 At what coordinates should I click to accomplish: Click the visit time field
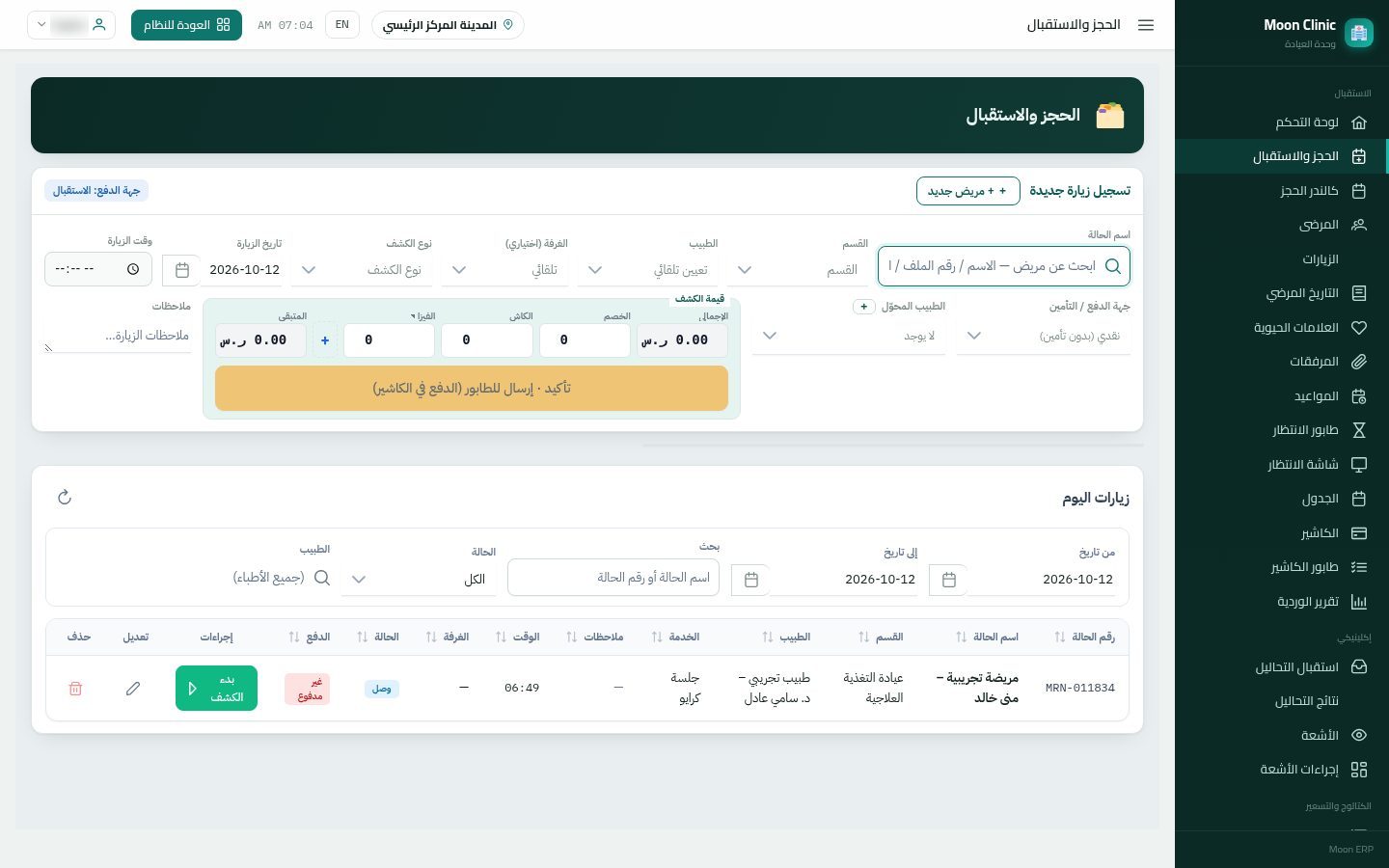[x=98, y=269]
